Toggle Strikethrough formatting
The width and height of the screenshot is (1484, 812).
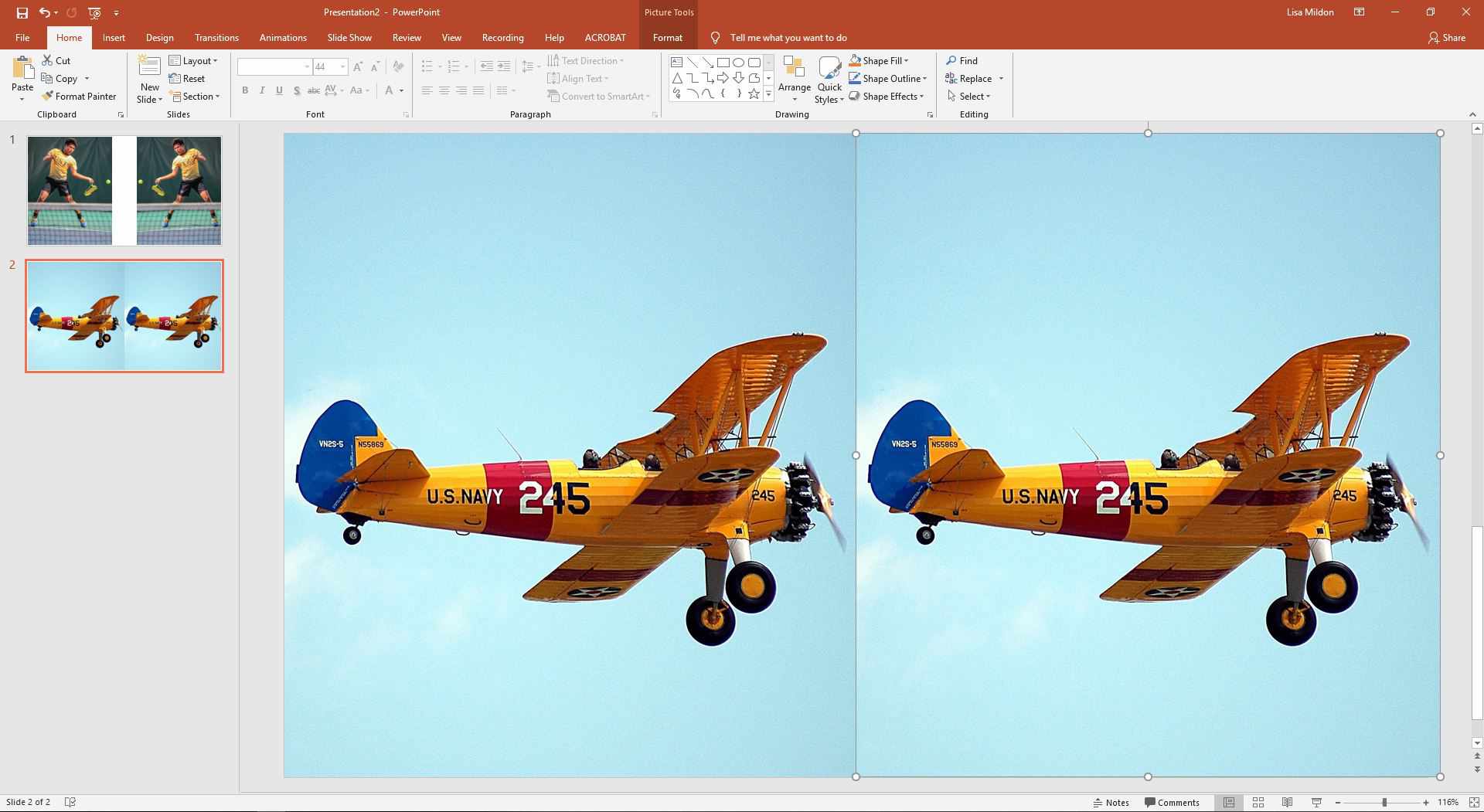click(x=314, y=90)
